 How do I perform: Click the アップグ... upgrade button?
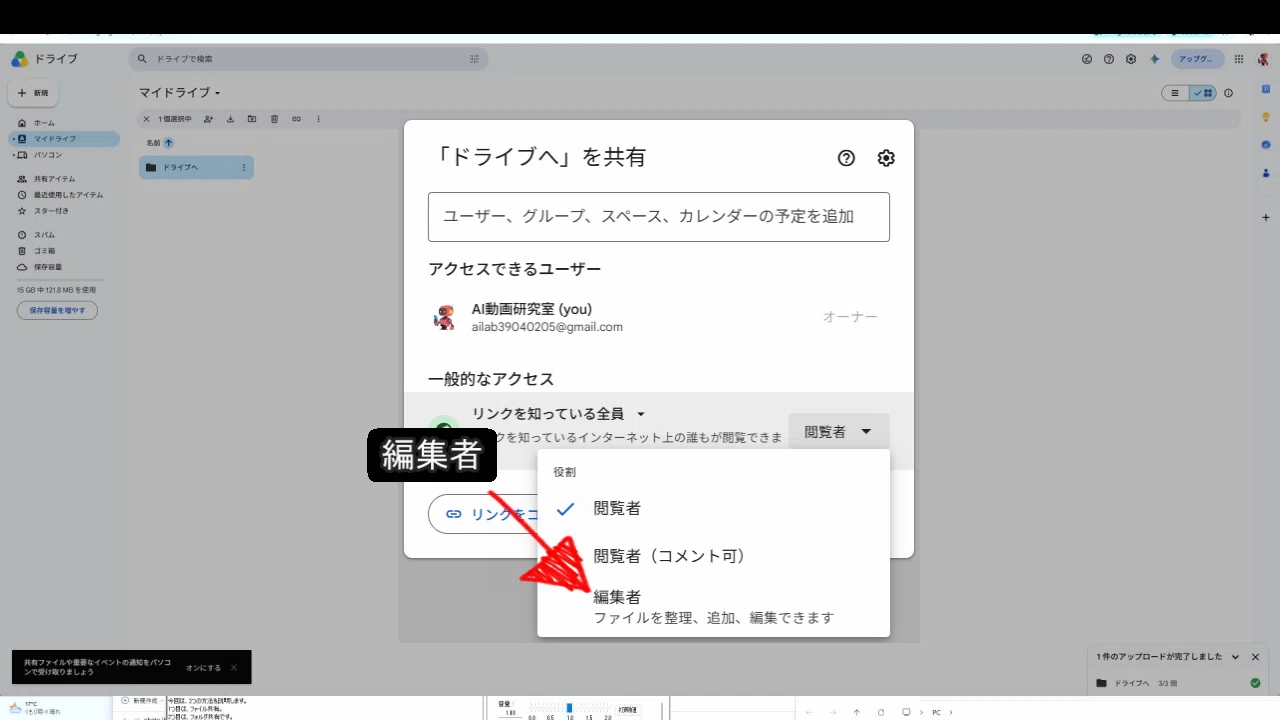click(x=1197, y=59)
